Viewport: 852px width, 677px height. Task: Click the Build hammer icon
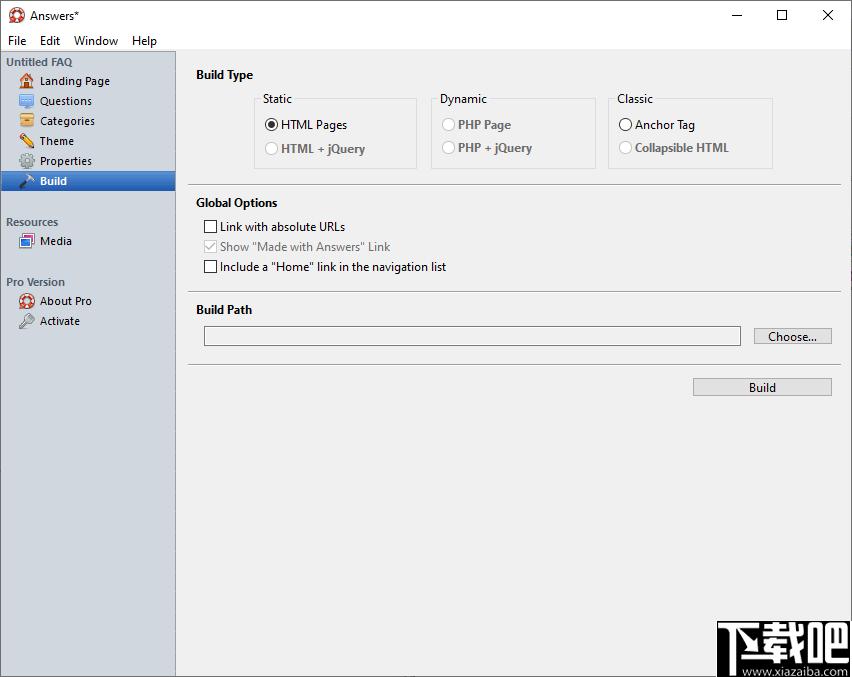[x=26, y=181]
